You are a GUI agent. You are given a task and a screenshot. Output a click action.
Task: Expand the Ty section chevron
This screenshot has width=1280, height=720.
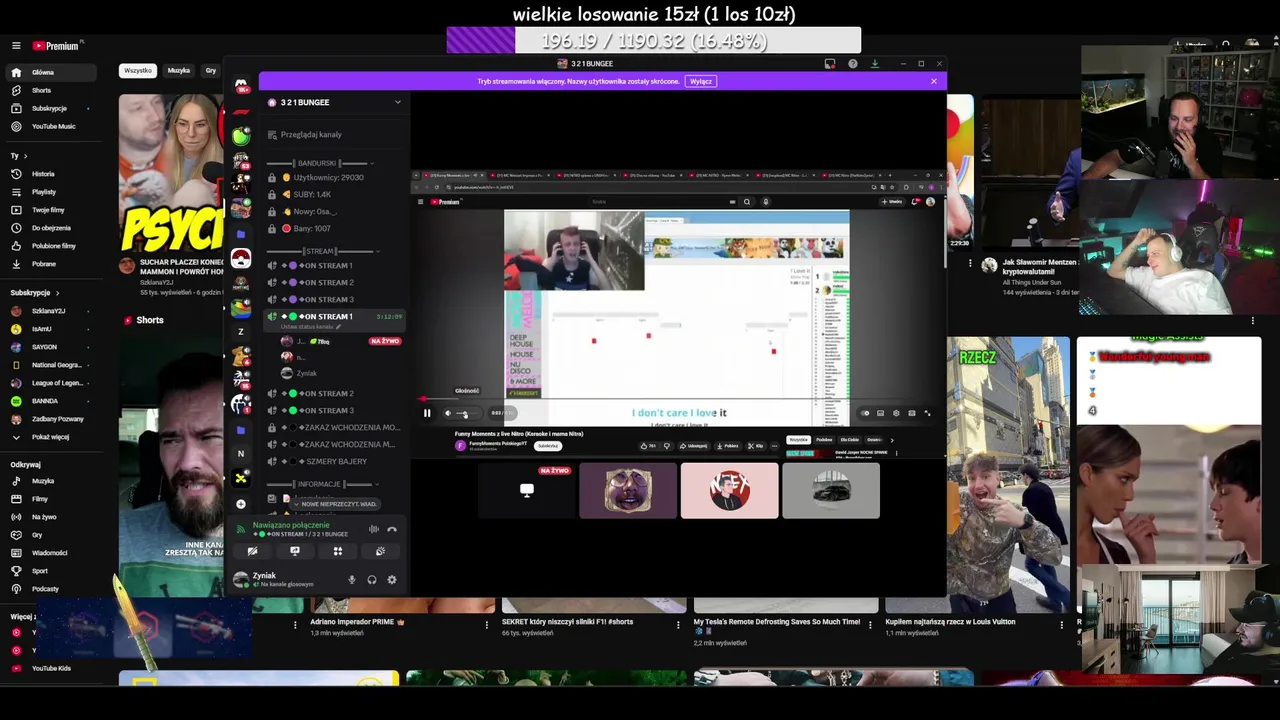[26, 156]
